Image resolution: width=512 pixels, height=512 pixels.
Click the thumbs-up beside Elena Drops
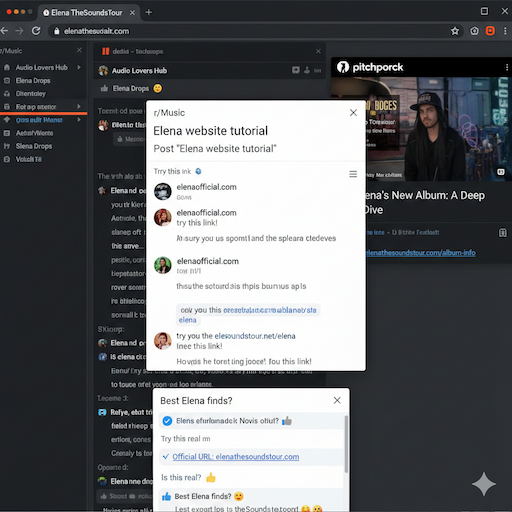[104, 88]
